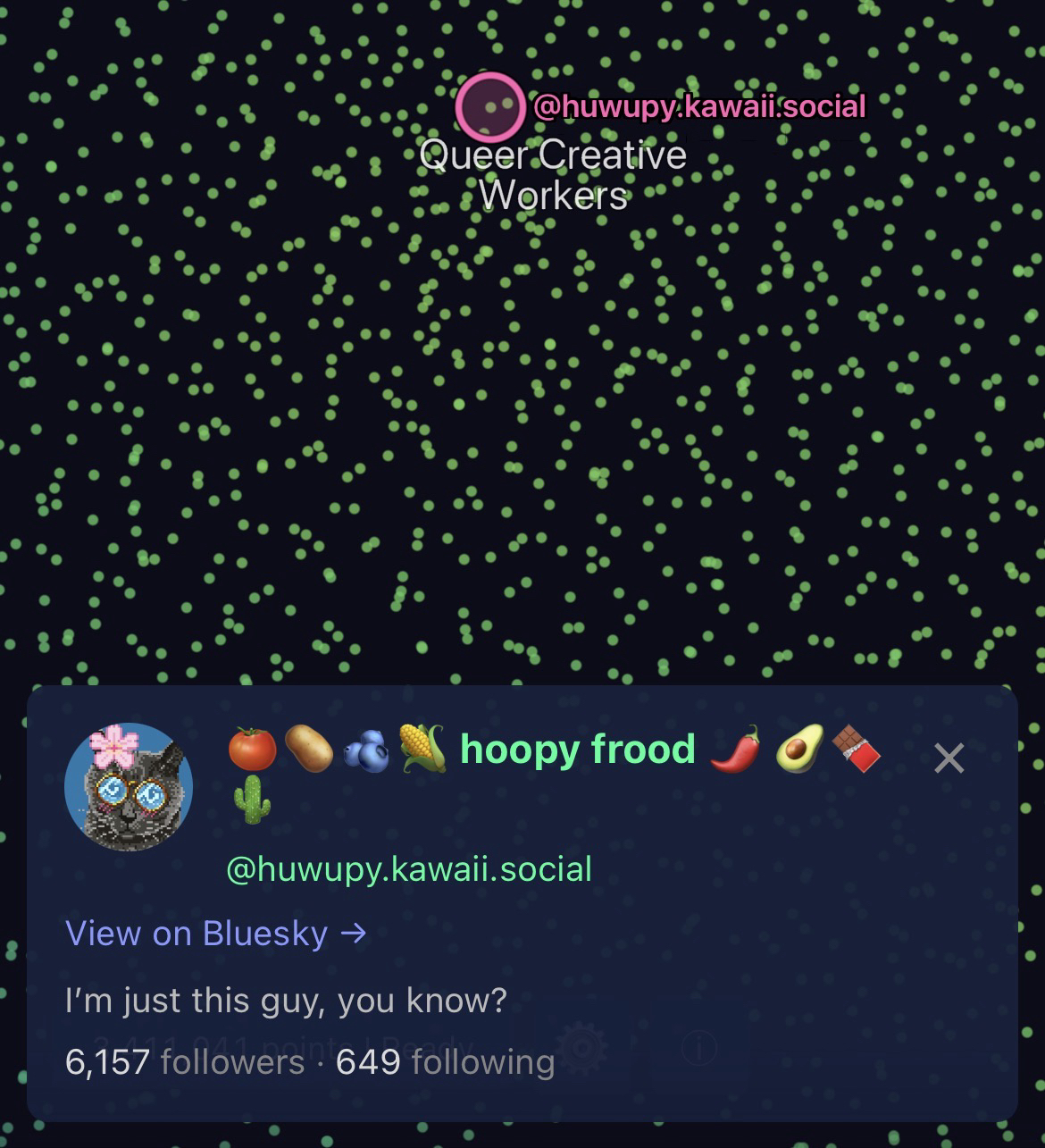Screen dimensions: 1045x1148
Task: Click the corn emoji in the name
Action: pos(422,749)
